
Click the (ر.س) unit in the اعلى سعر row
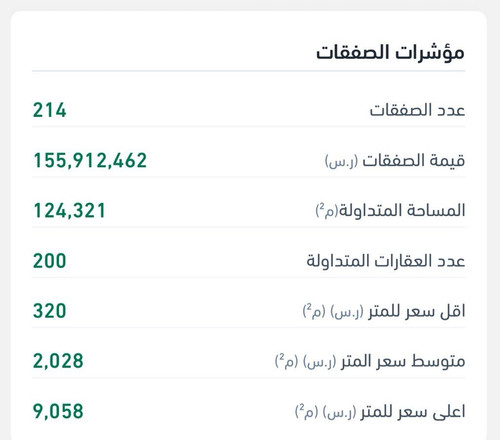(339, 413)
